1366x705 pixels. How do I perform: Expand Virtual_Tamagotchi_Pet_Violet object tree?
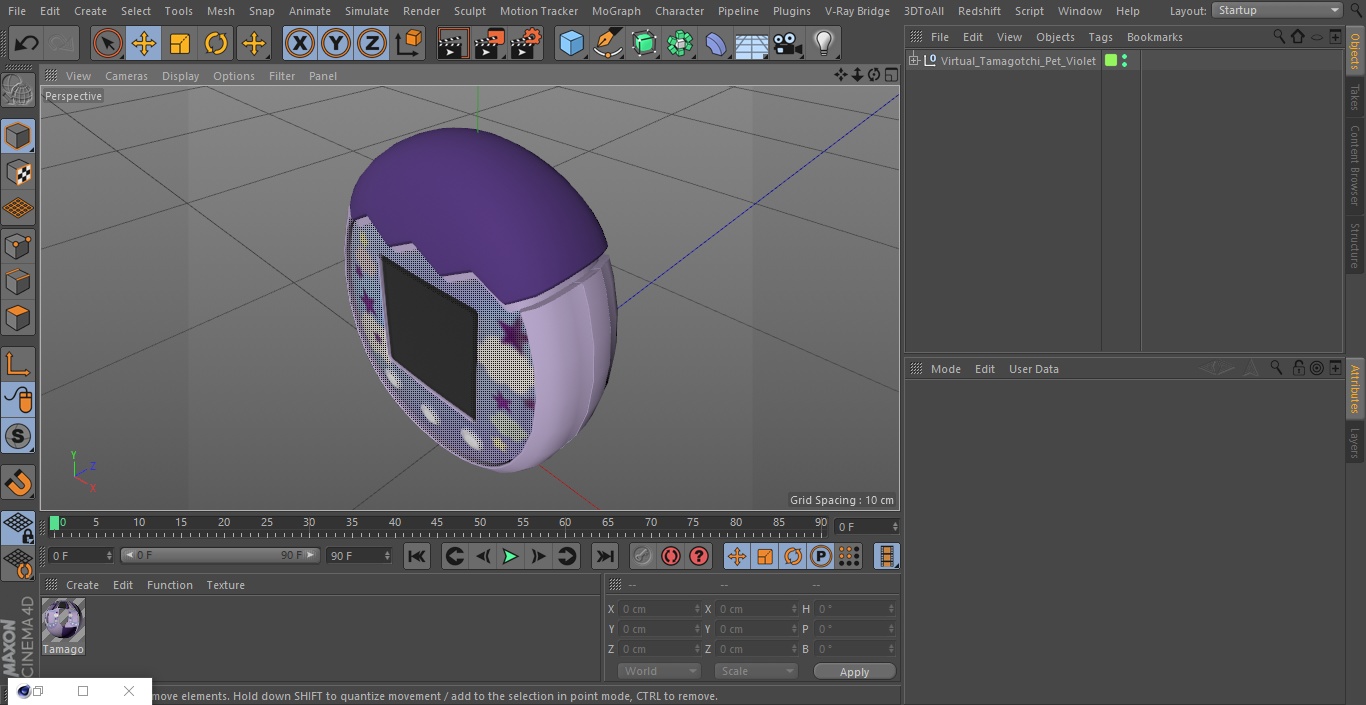[x=913, y=61]
